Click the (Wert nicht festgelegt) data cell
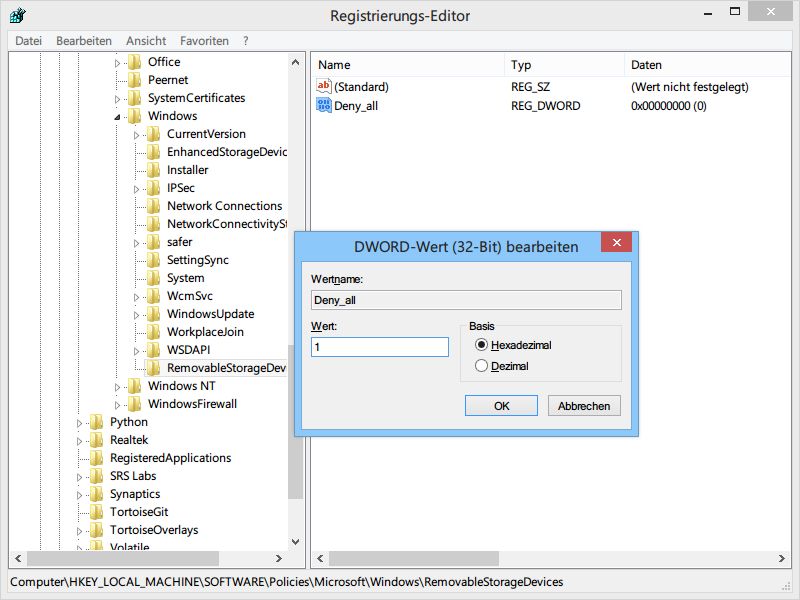The height and width of the screenshot is (600, 800). pos(690,87)
